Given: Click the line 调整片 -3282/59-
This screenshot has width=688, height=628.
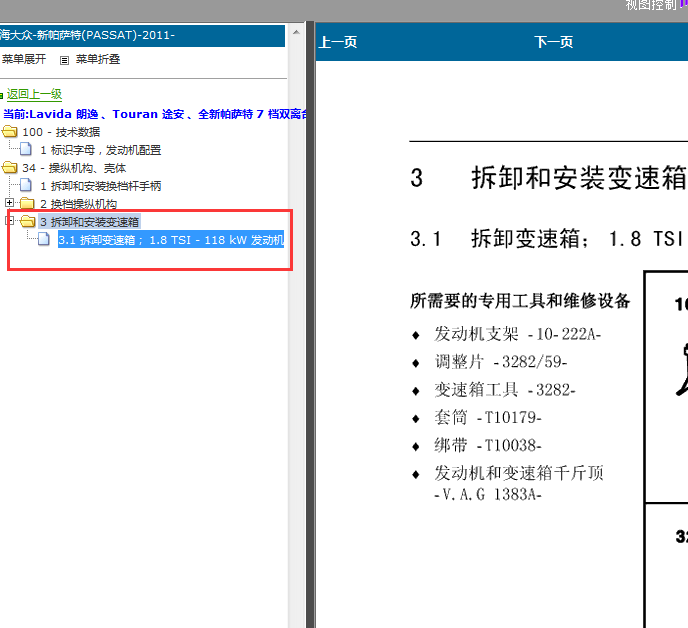Looking at the screenshot, I should coord(501,362).
